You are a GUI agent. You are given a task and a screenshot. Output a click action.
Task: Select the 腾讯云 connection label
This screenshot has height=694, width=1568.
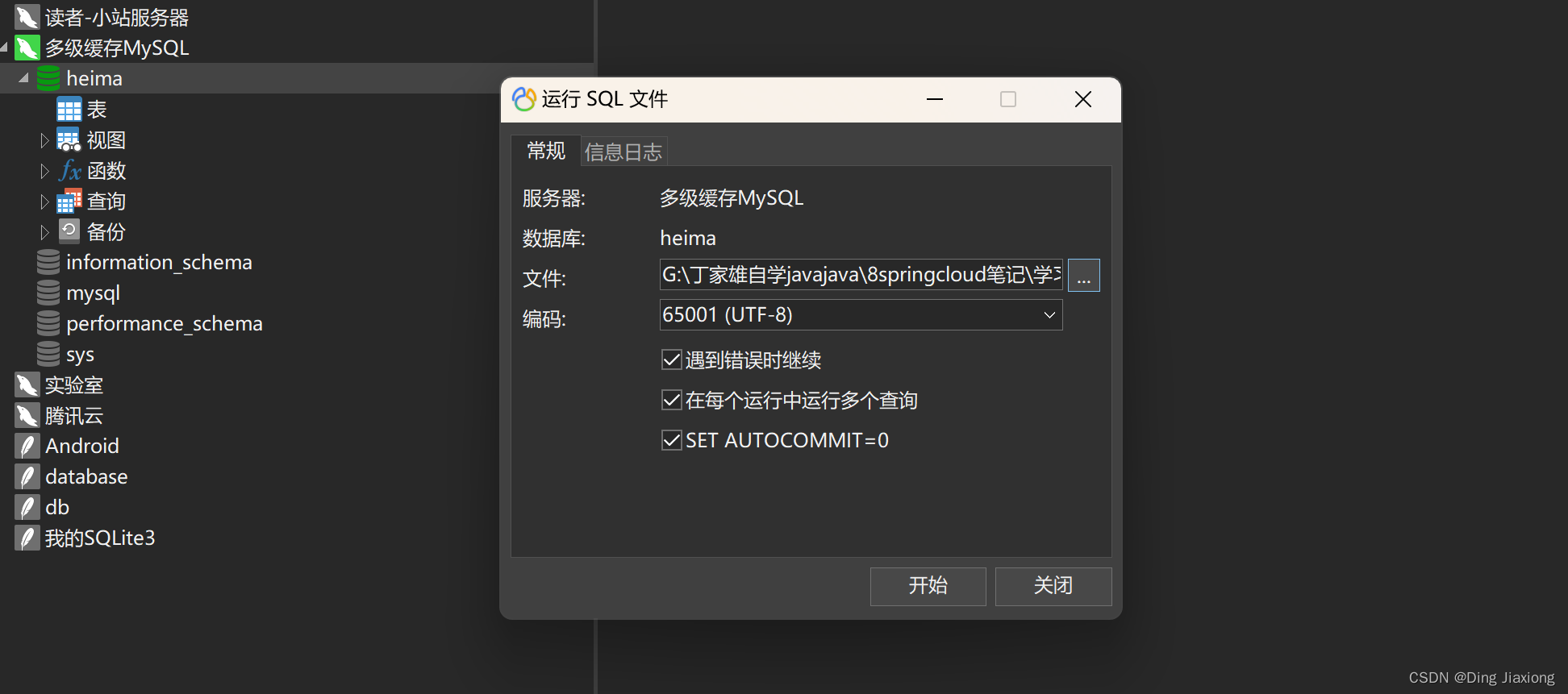coord(74,416)
